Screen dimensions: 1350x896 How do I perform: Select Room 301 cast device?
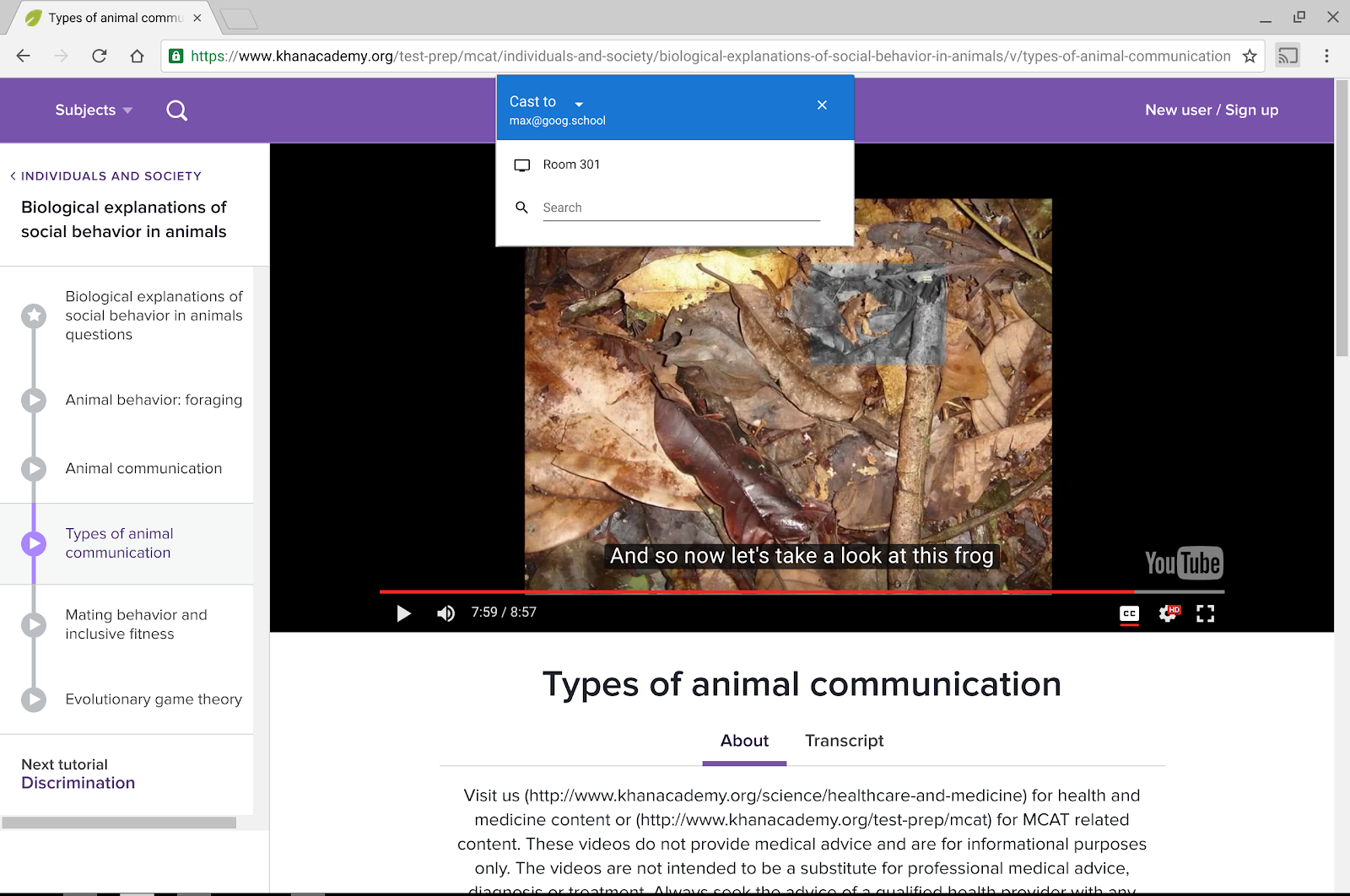coord(675,165)
